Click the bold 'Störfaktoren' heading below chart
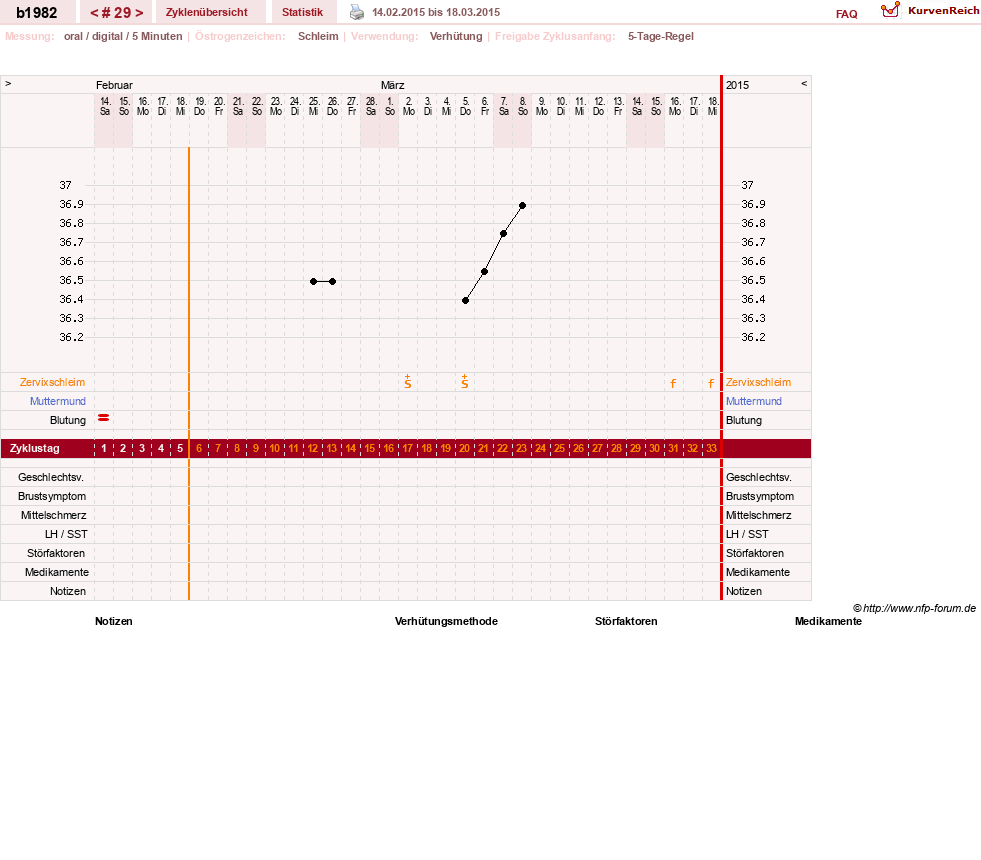Image resolution: width=981 pixels, height=860 pixels. (x=626, y=621)
